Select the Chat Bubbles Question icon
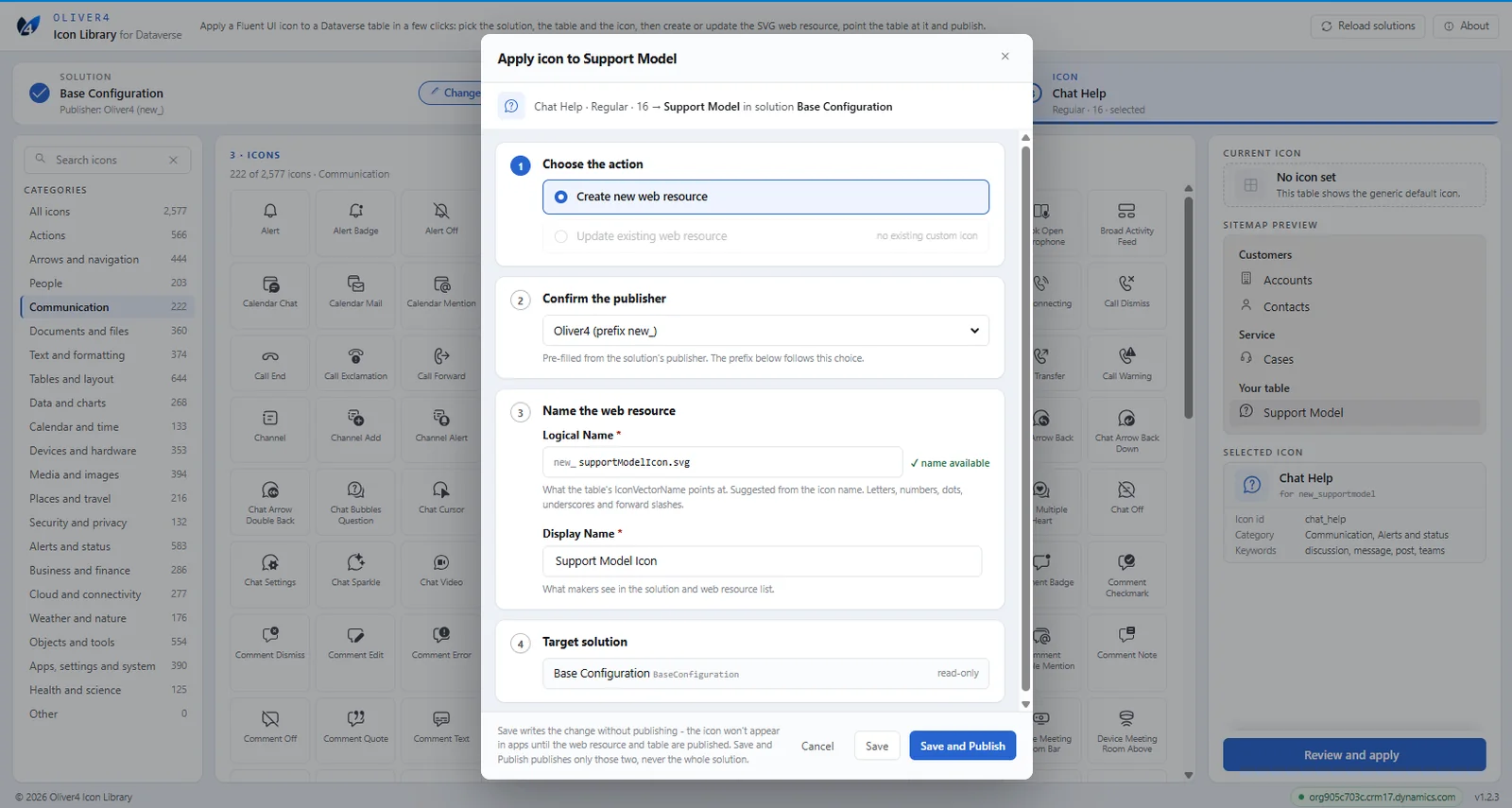This screenshot has width=1512, height=808. coord(355,502)
